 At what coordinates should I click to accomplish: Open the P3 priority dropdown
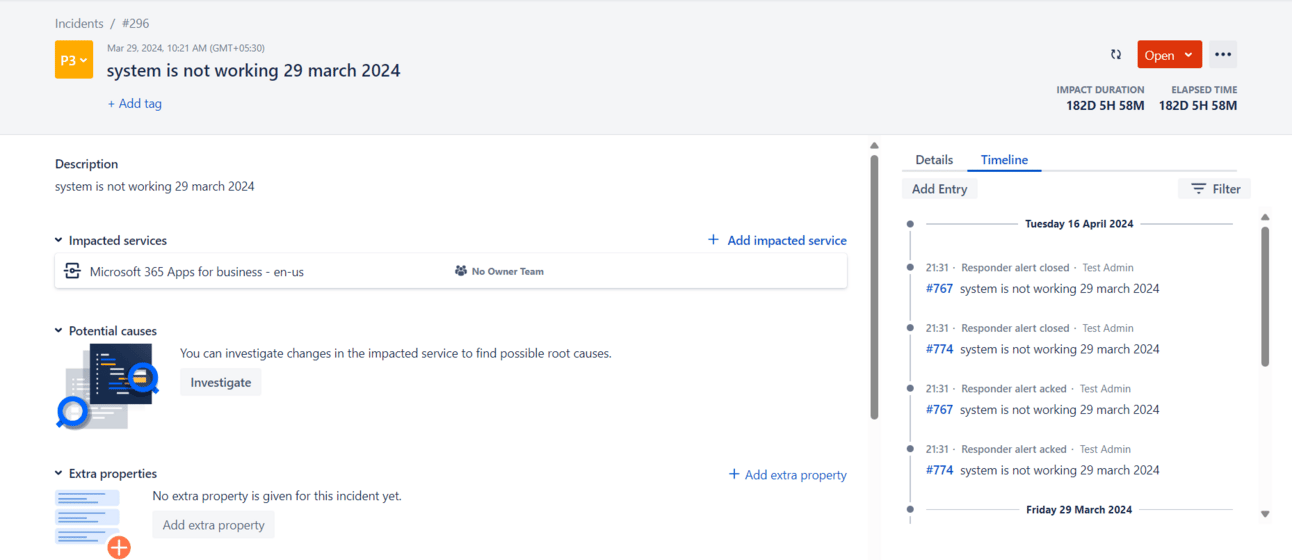74,60
